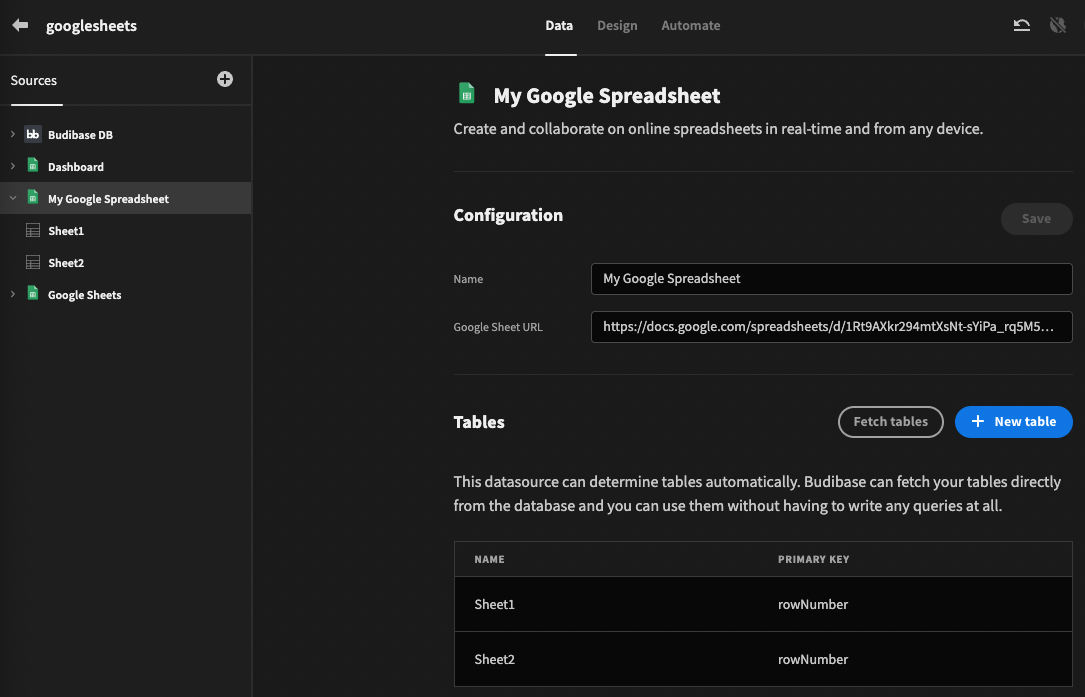Click the googlesheets app title
The image size is (1085, 697).
point(91,26)
